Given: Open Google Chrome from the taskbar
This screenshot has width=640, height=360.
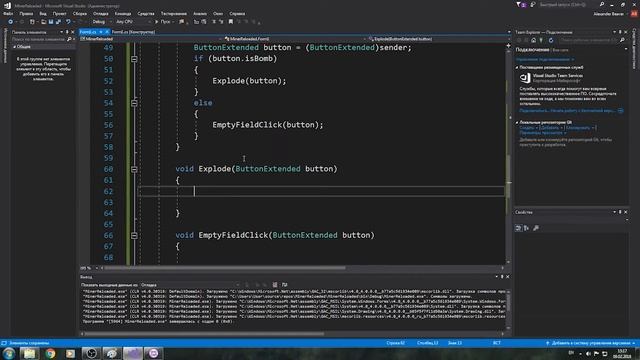Looking at the screenshot, I should pos(50,353).
